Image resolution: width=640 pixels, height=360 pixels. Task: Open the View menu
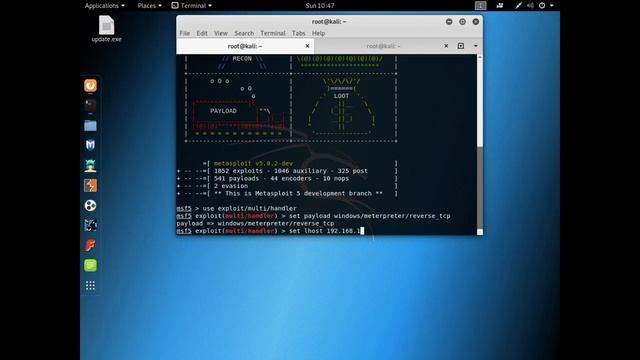[x=220, y=33]
